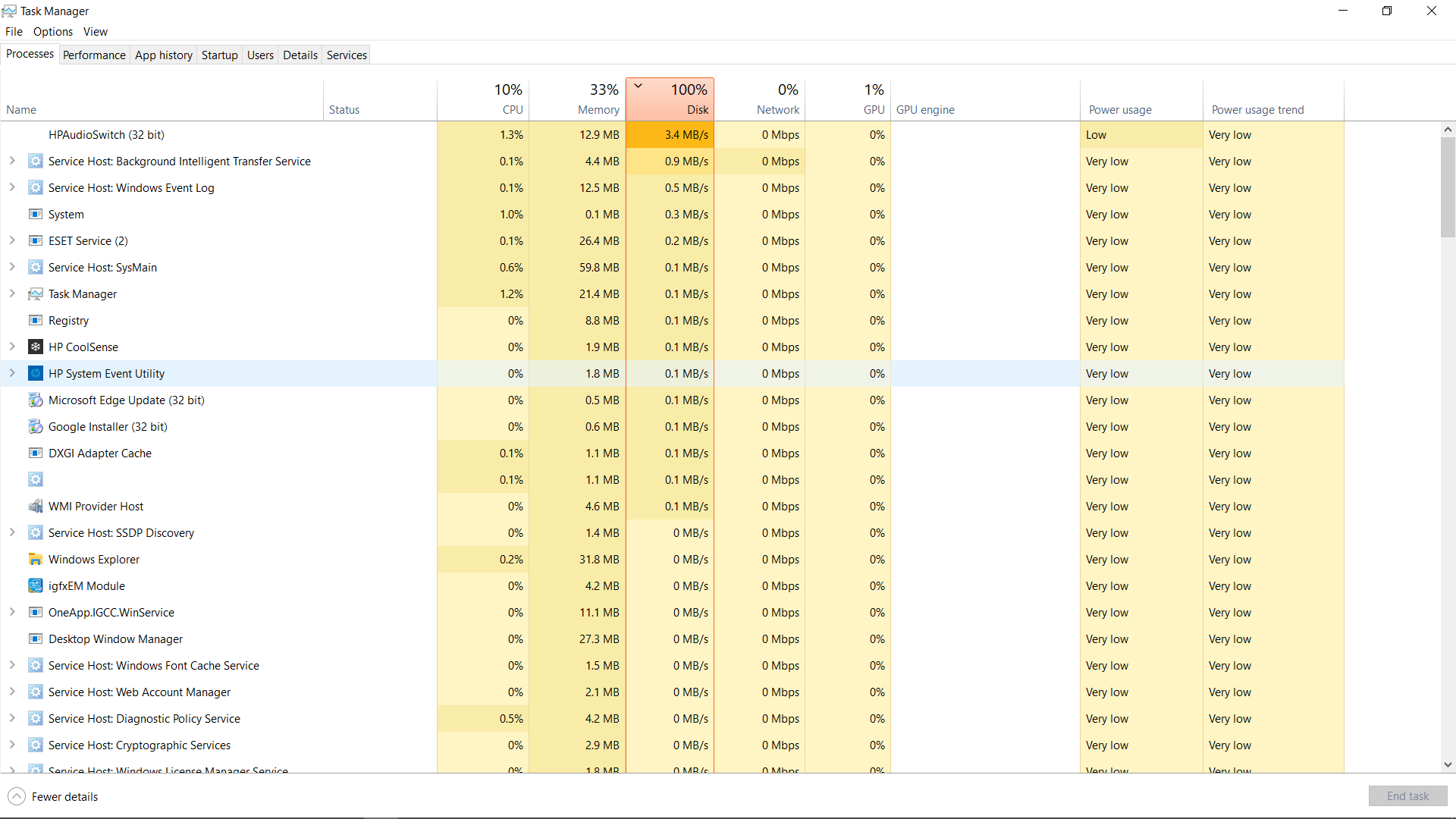The image size is (1456, 819).
Task: Expand Service Host: Web Account Manager
Action: tap(12, 692)
